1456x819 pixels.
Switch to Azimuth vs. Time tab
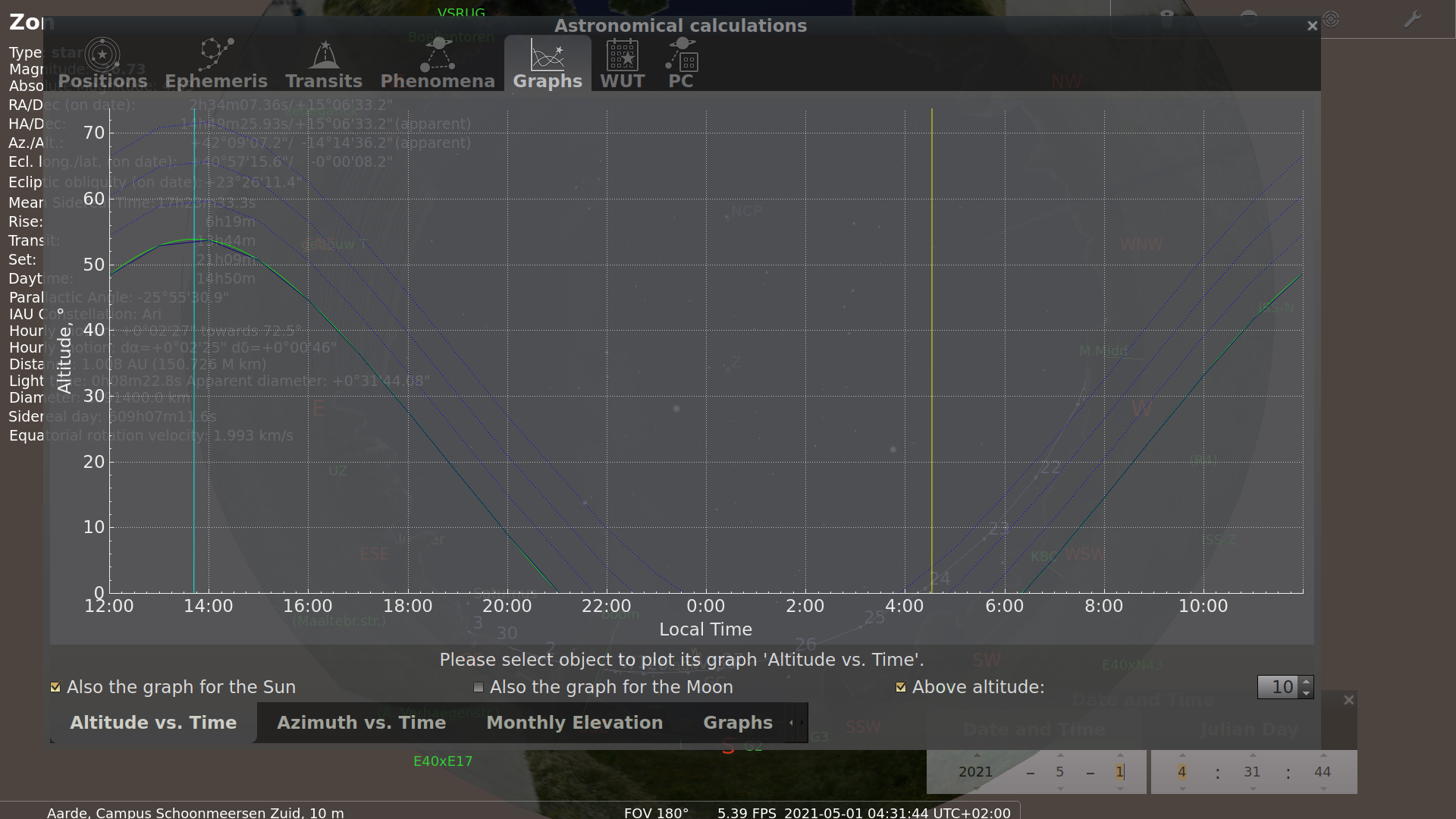click(361, 723)
